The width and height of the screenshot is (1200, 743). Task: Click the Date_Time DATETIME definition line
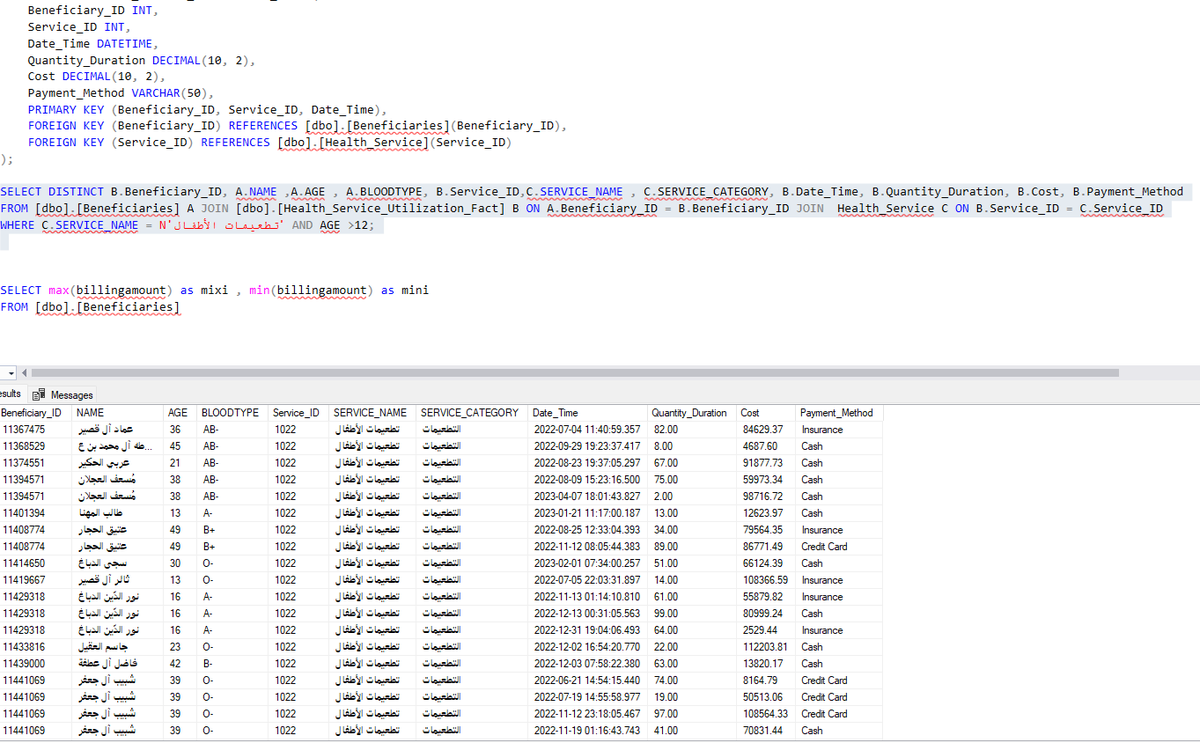[92, 44]
